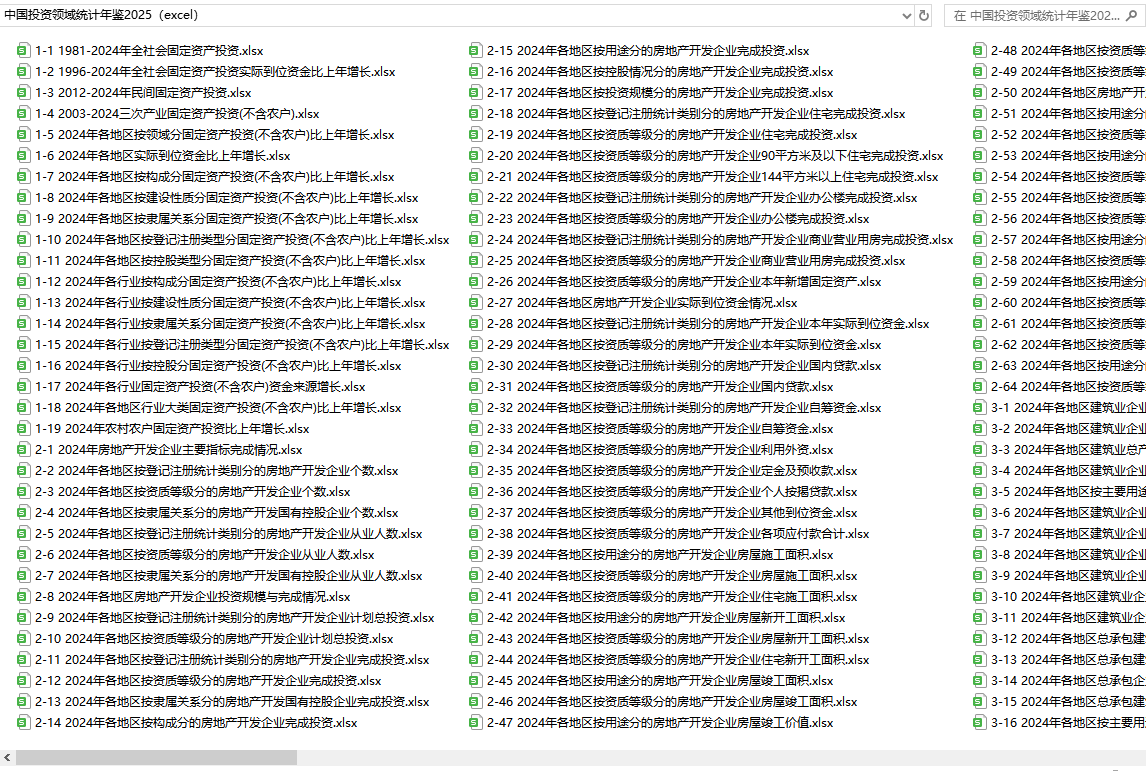1146x771 pixels.
Task: Click the icon of 2-47 按用途分的房地产开发企业房屋竣工价值
Action: click(475, 722)
